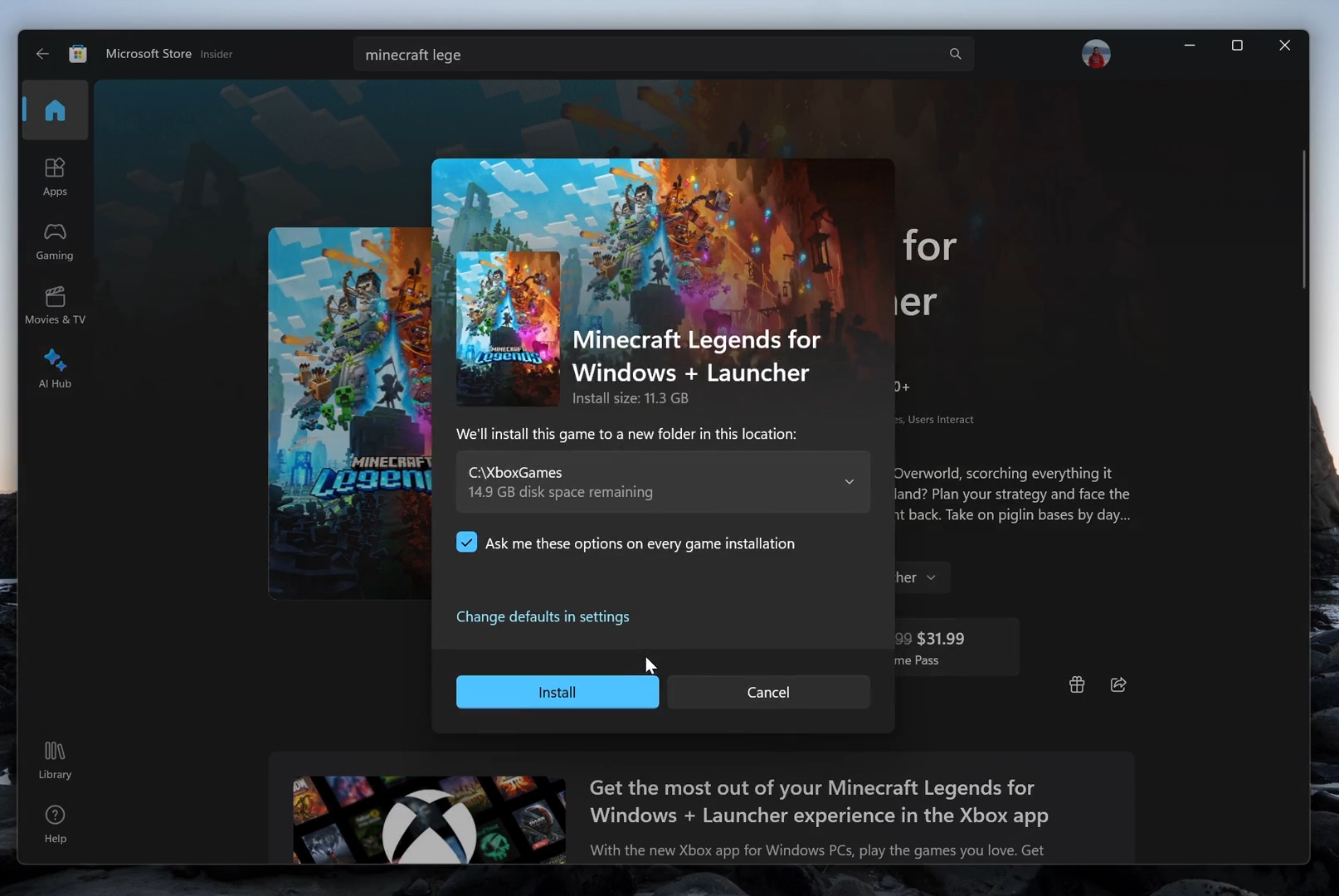Click the search field with minecraft lege
Image resolution: width=1339 pixels, height=896 pixels.
[664, 54]
